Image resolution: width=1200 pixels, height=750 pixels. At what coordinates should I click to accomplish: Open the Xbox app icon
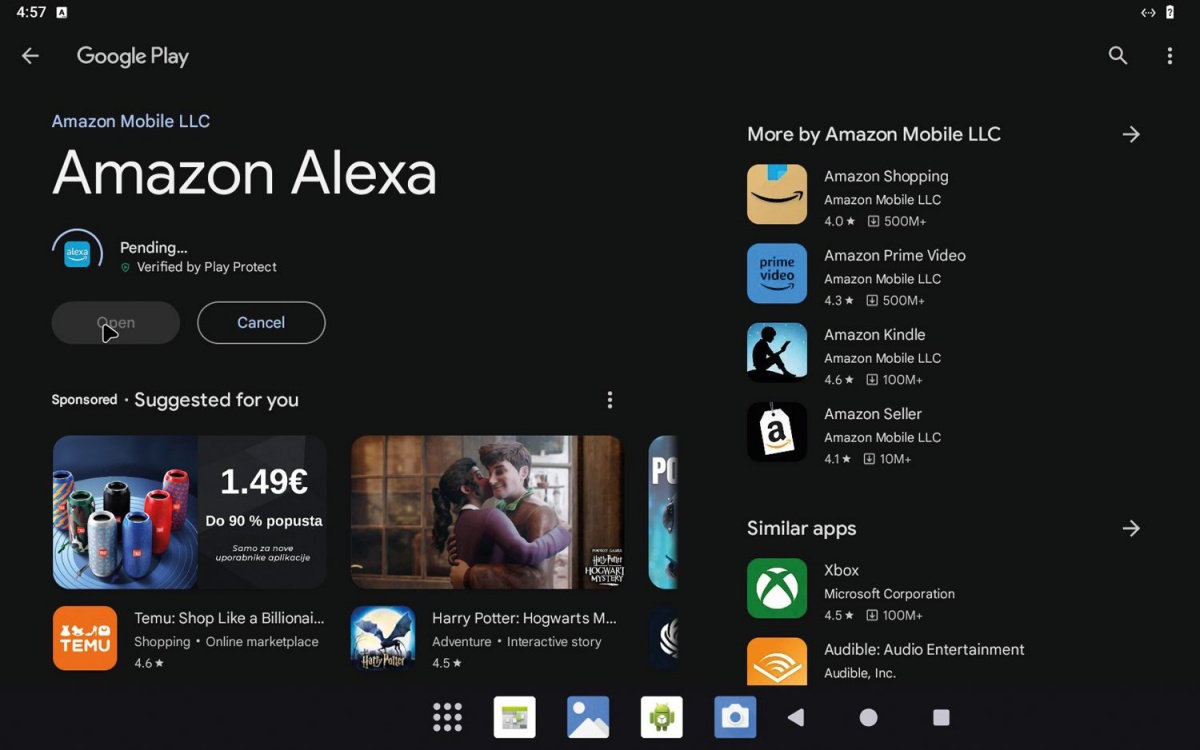tap(777, 588)
